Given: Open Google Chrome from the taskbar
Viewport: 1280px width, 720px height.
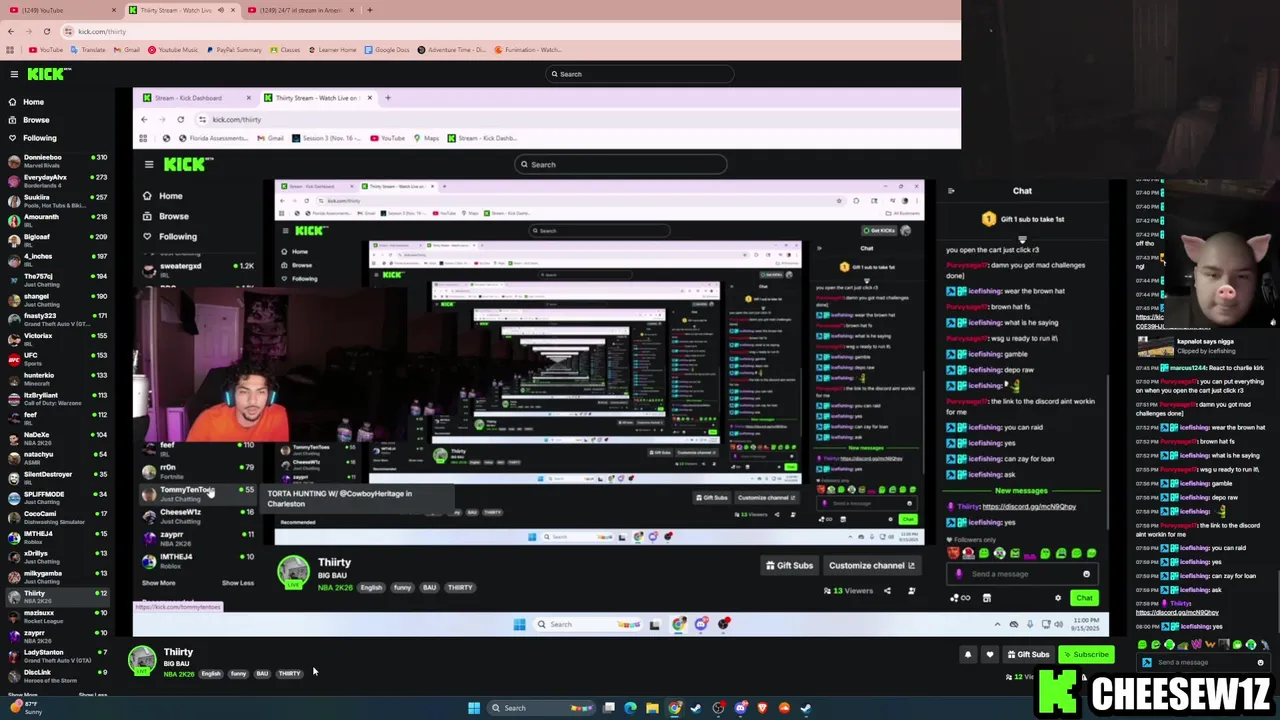Looking at the screenshot, I should (x=674, y=708).
